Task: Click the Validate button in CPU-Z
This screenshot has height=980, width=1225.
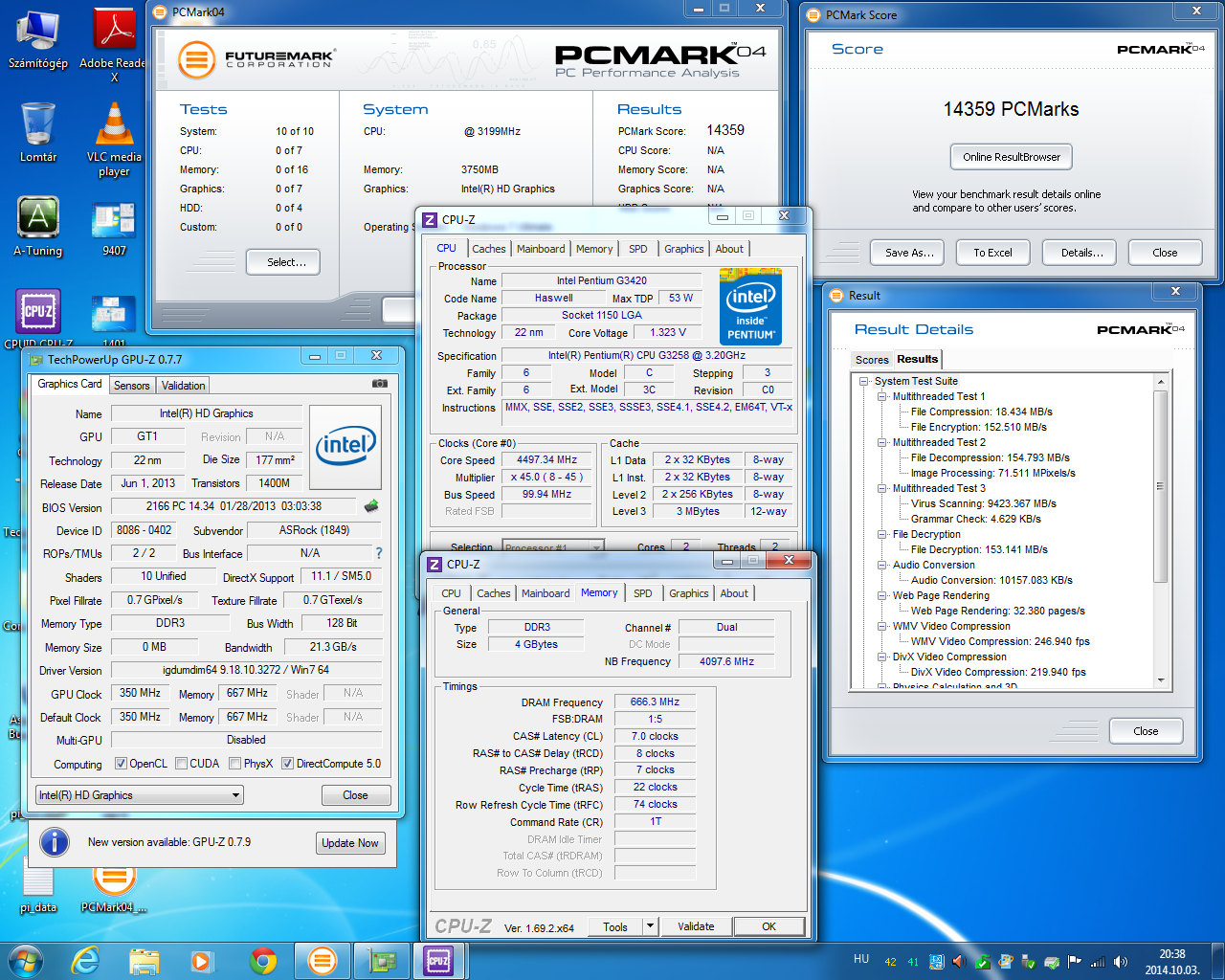Action: 696,926
